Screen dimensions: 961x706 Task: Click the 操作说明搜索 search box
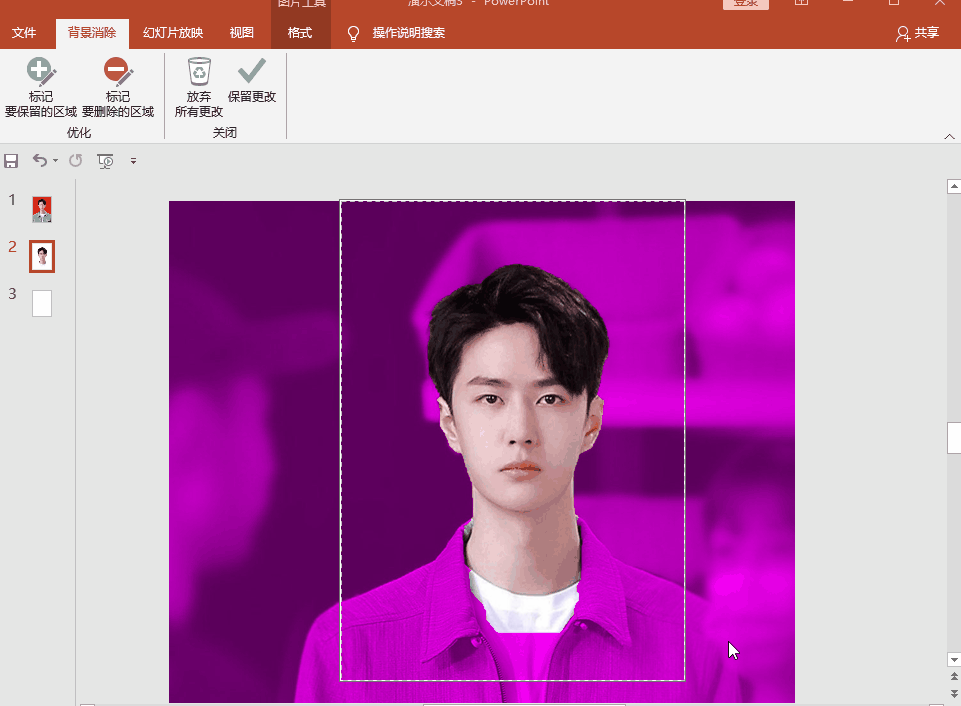pyautogui.click(x=409, y=33)
